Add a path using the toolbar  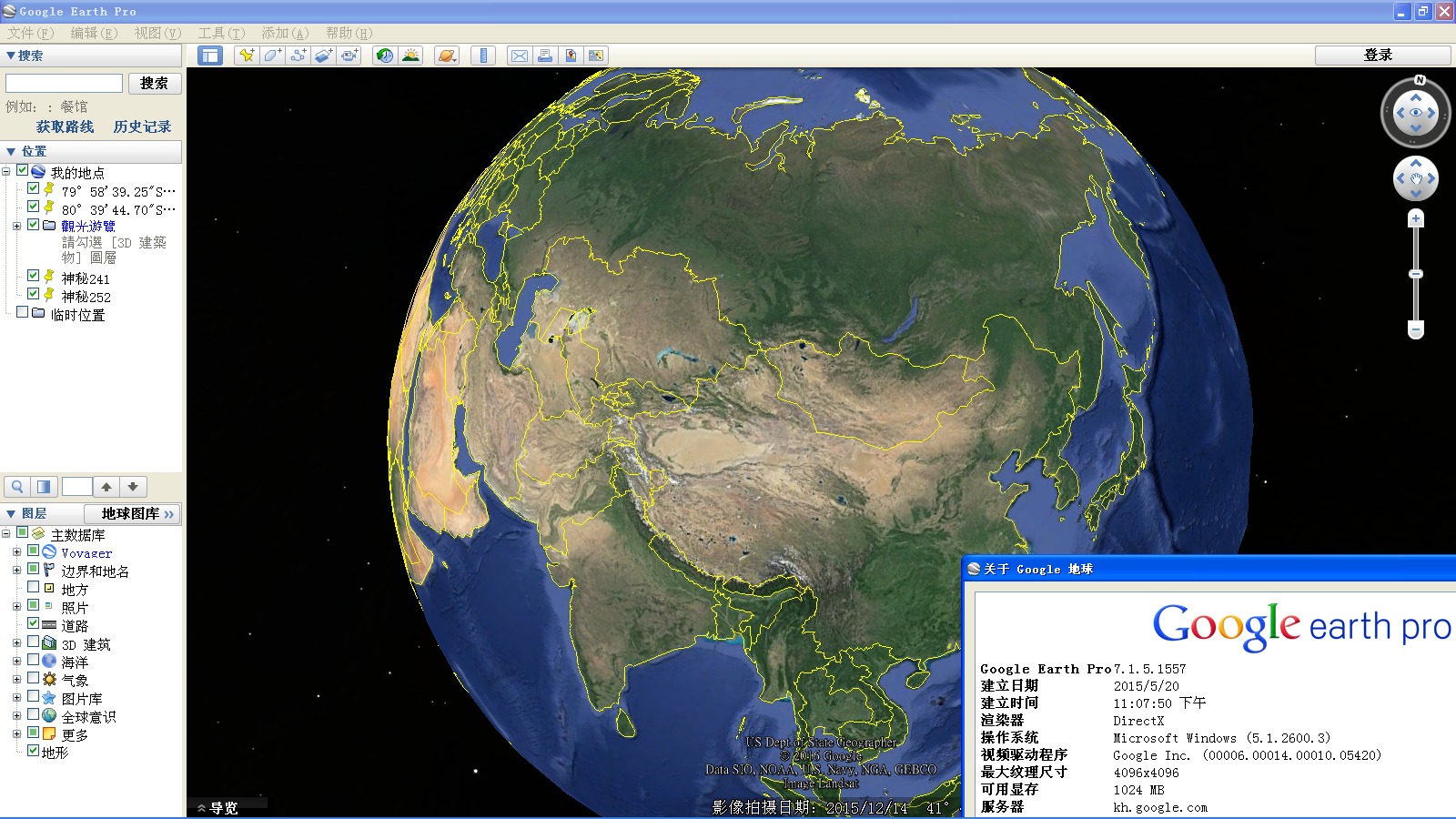tap(298, 56)
